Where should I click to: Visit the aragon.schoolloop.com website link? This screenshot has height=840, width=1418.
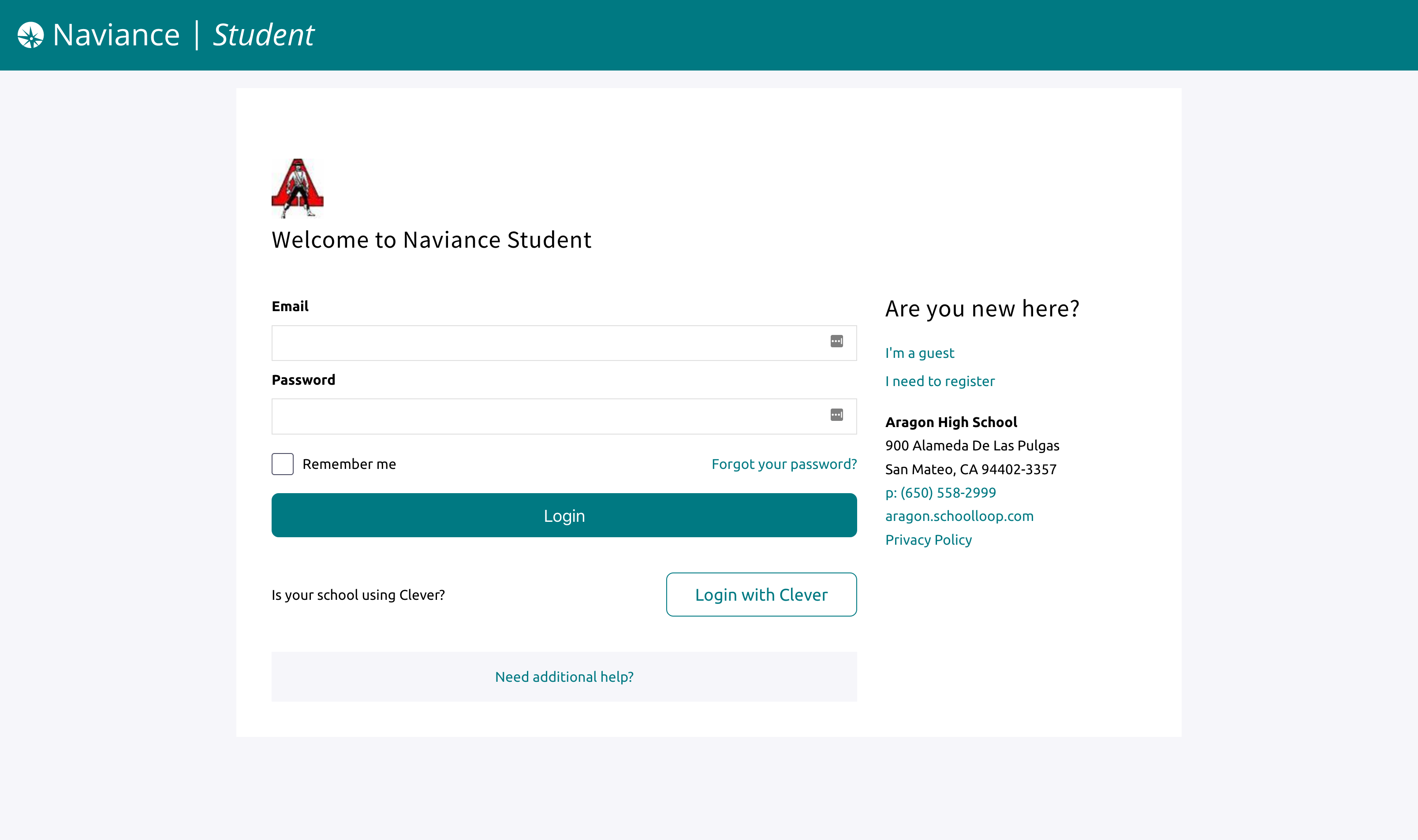959,516
